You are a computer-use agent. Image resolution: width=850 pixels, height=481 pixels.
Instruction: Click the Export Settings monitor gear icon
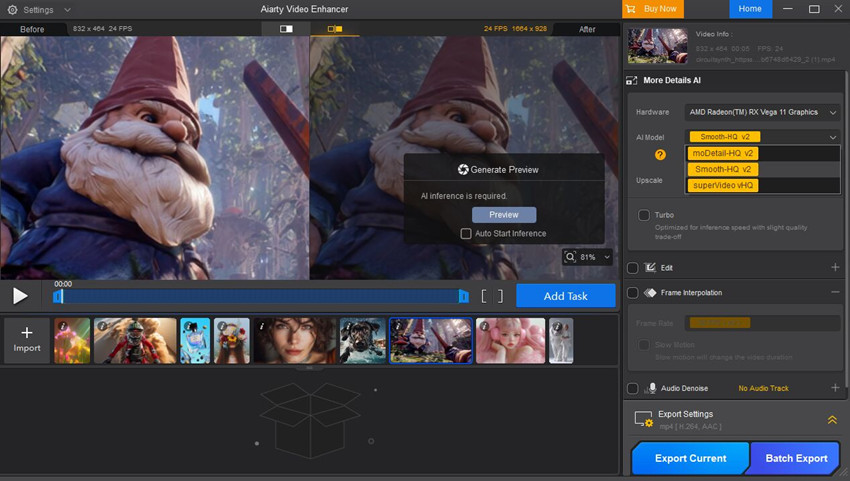point(643,419)
